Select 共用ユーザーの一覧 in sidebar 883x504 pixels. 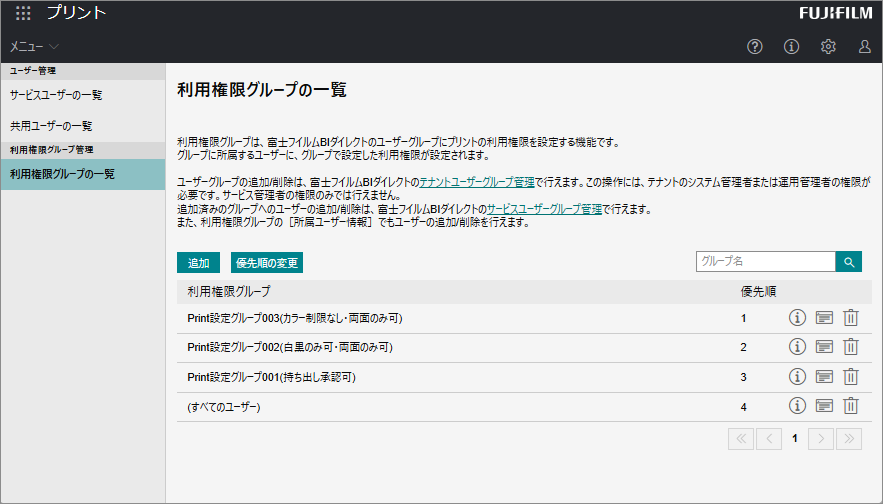point(51,126)
